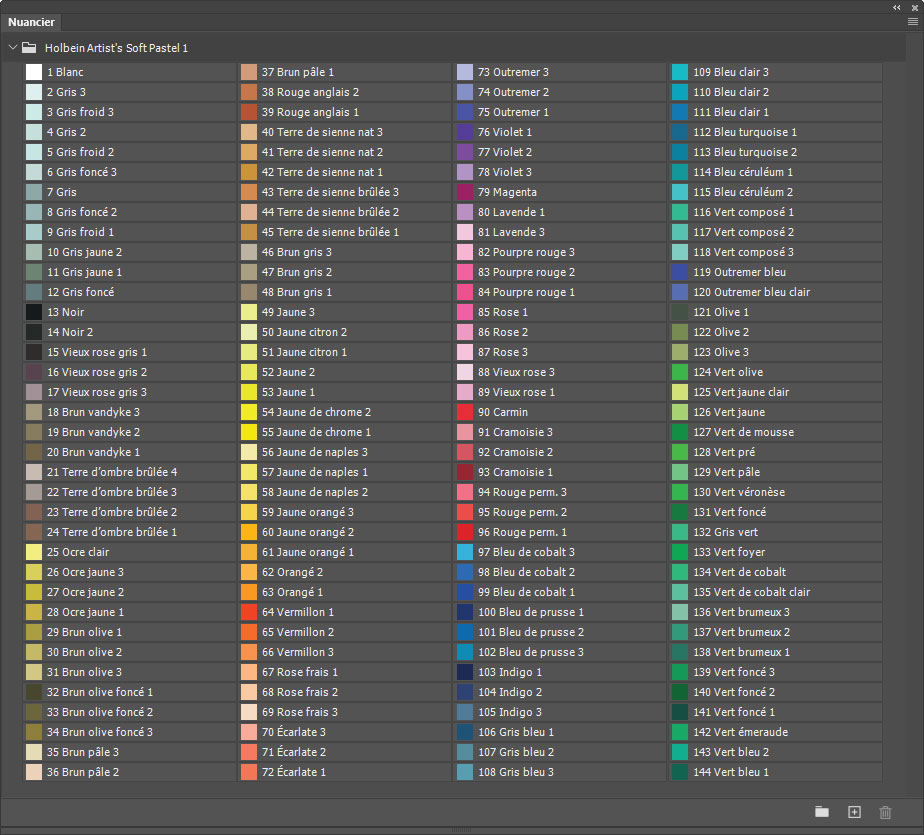Select the 142 Vert émeraude swatch

681,732
